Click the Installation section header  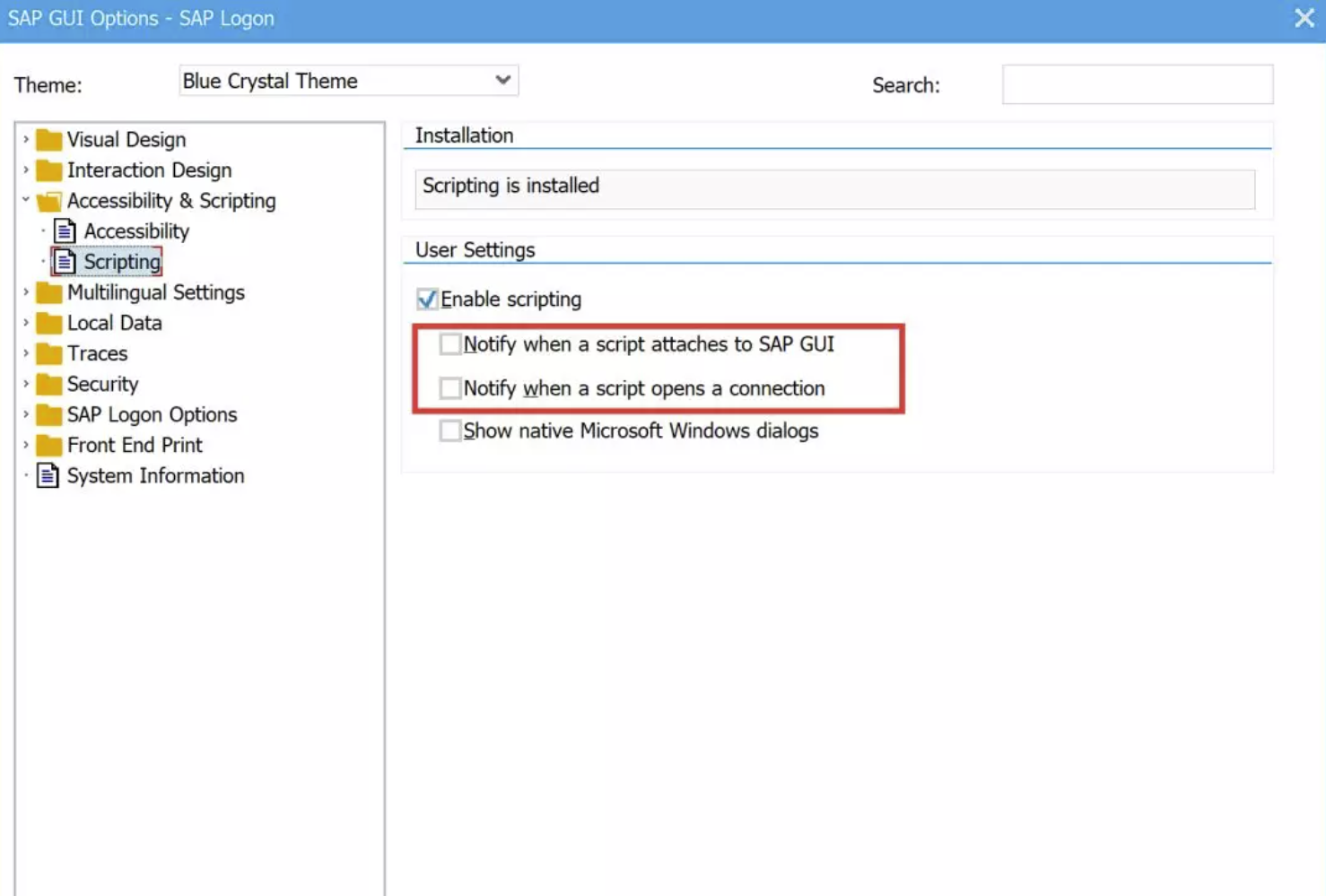click(x=464, y=135)
